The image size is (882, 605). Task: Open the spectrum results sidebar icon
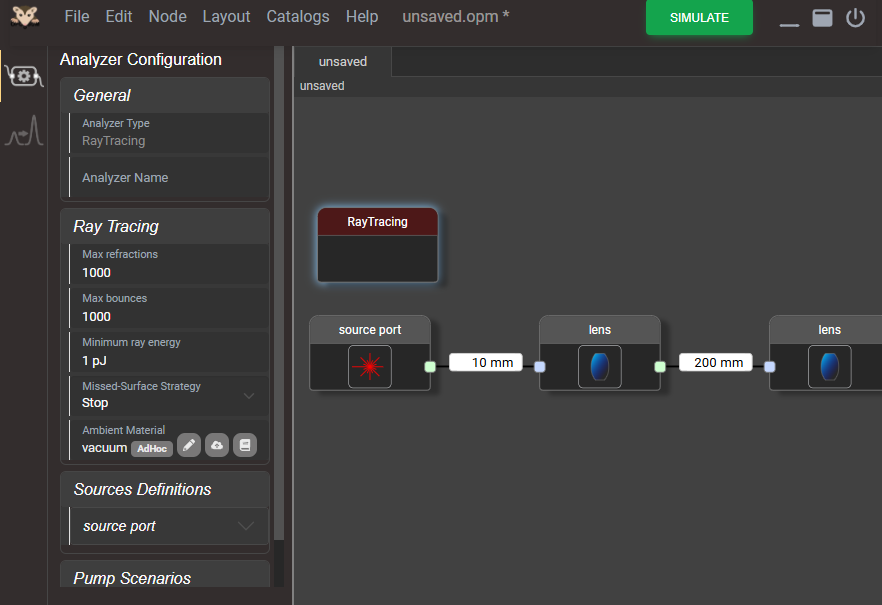coord(24,130)
